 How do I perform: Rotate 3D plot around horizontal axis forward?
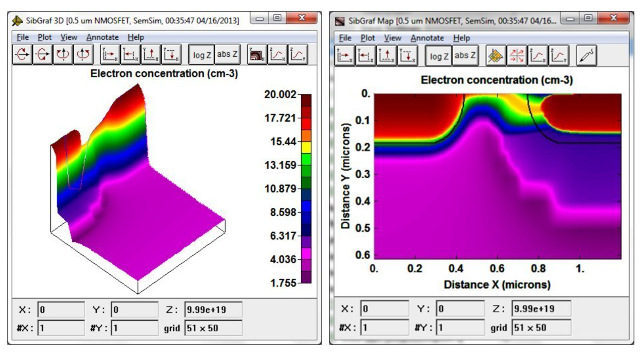[22, 54]
